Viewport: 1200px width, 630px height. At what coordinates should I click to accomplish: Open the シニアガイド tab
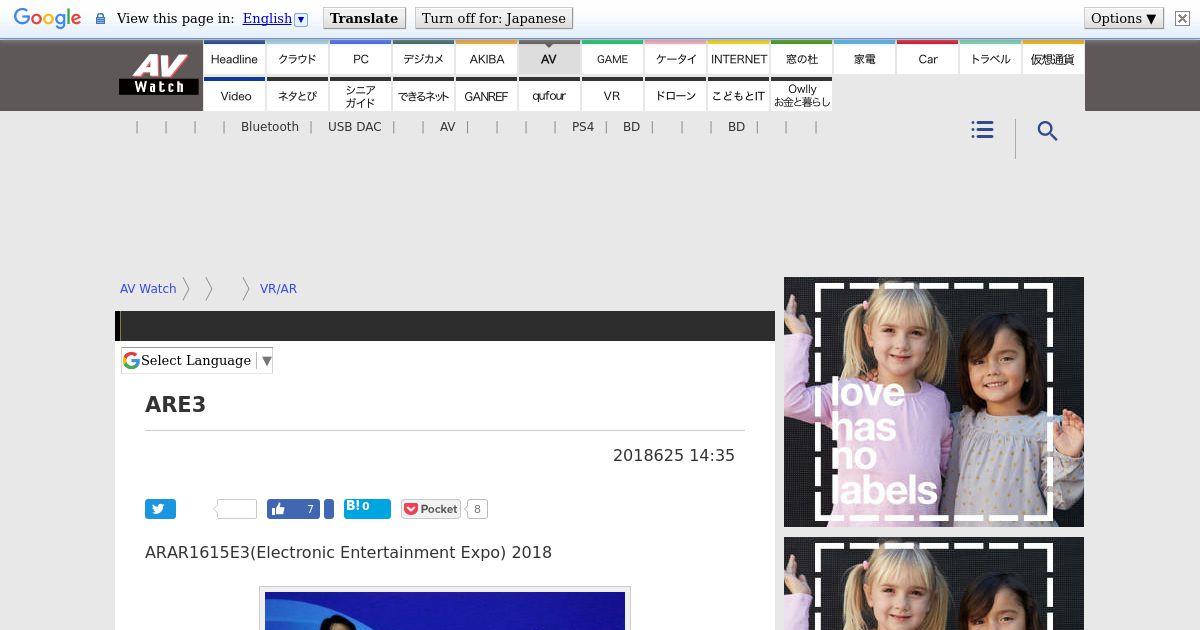pyautogui.click(x=360, y=95)
